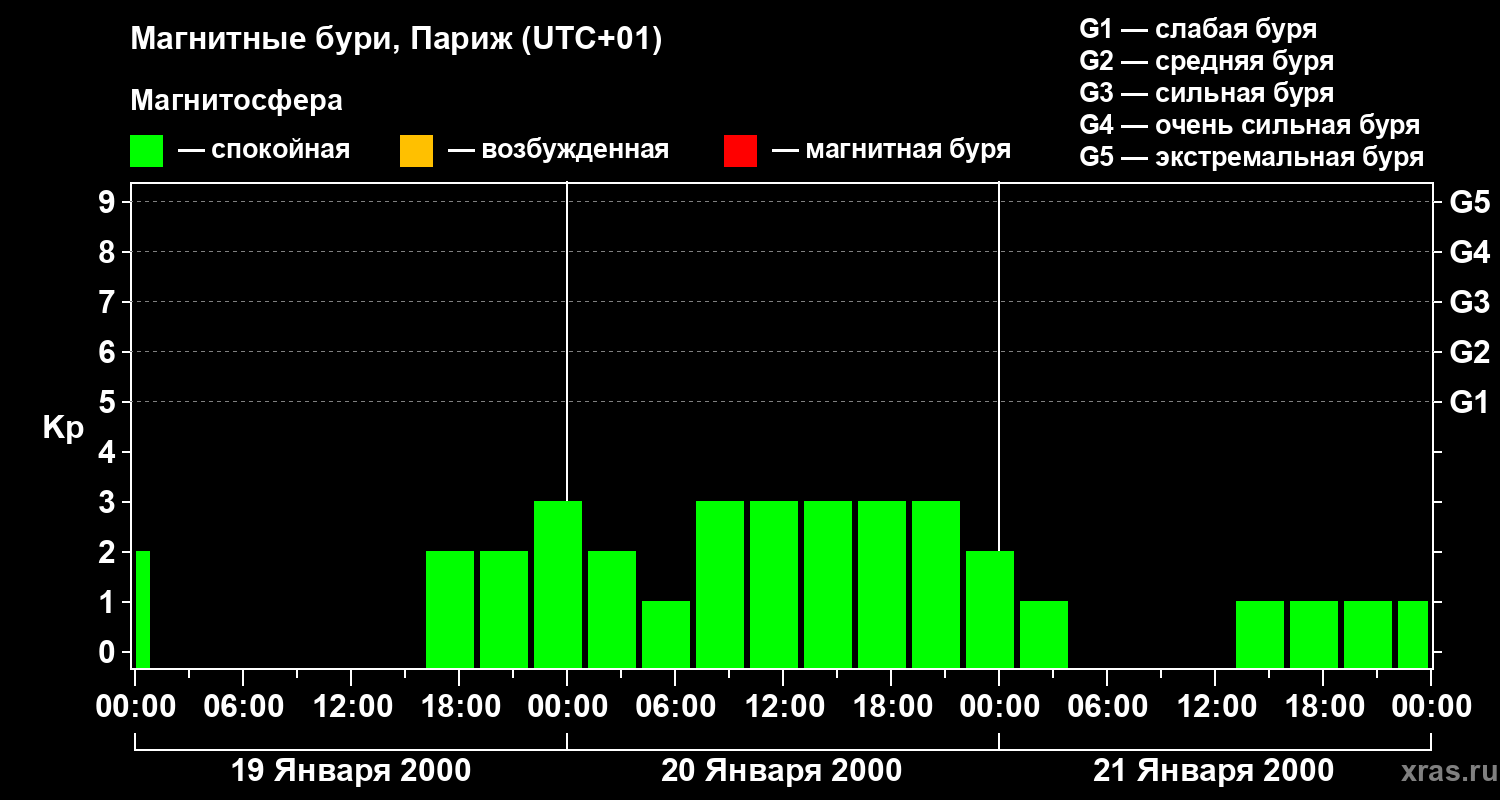Click the G5 label on the right axis

pyautogui.click(x=1469, y=202)
